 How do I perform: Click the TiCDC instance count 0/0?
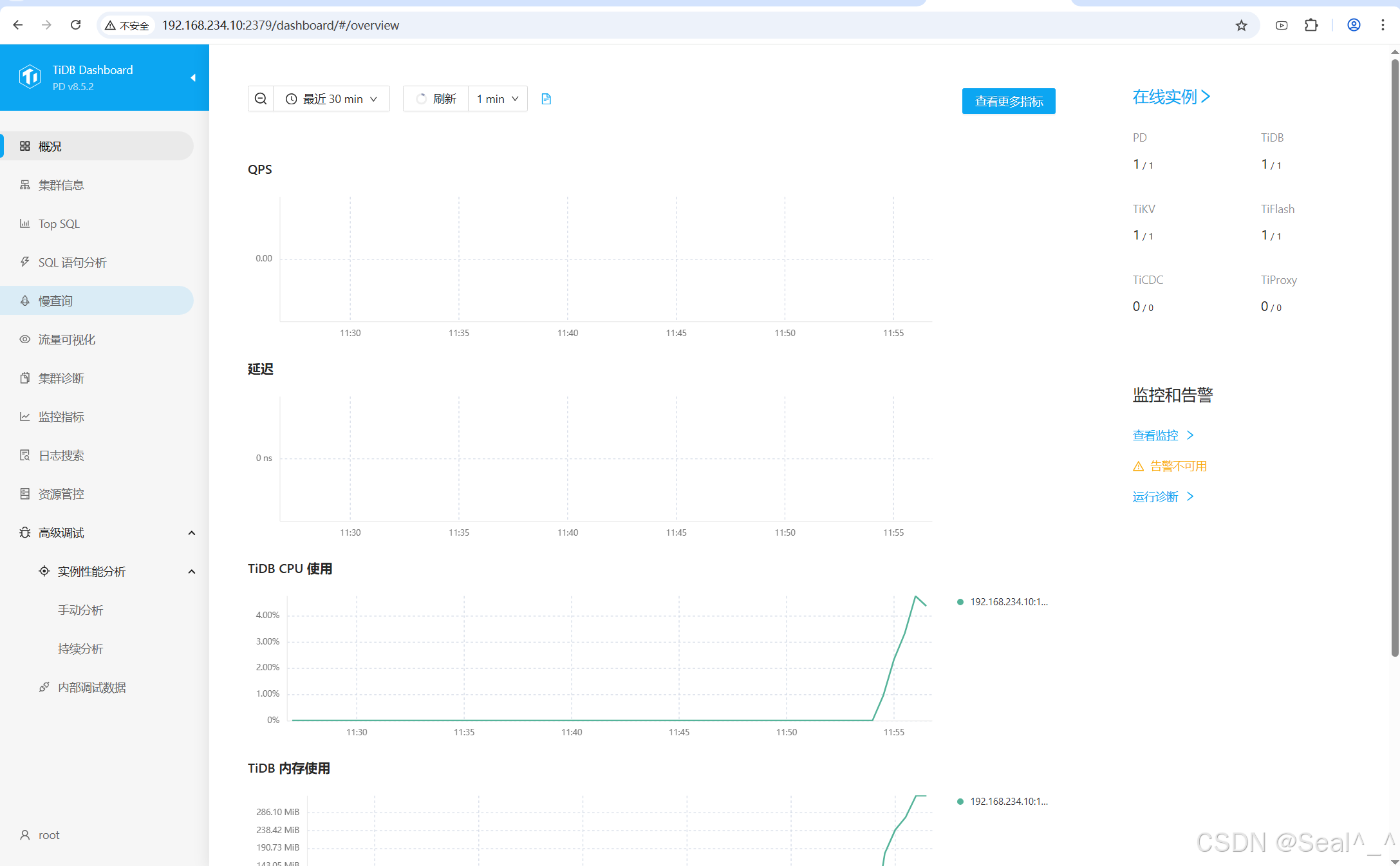(1143, 307)
